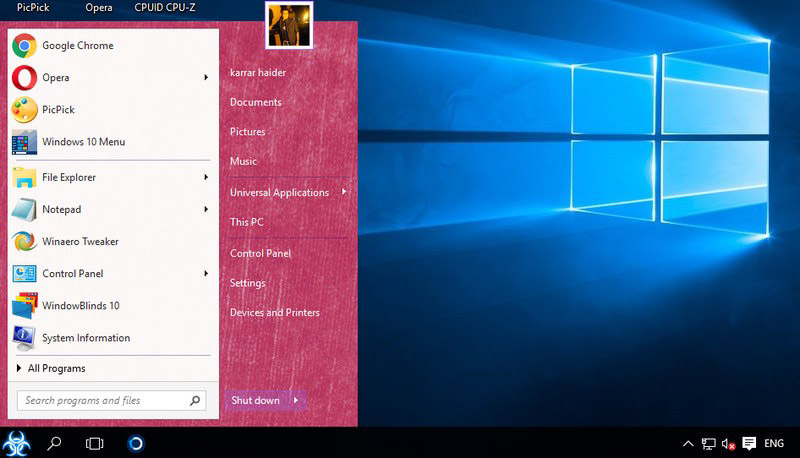The height and width of the screenshot is (458, 800).
Task: Open Task View on taskbar
Action: tap(94, 444)
